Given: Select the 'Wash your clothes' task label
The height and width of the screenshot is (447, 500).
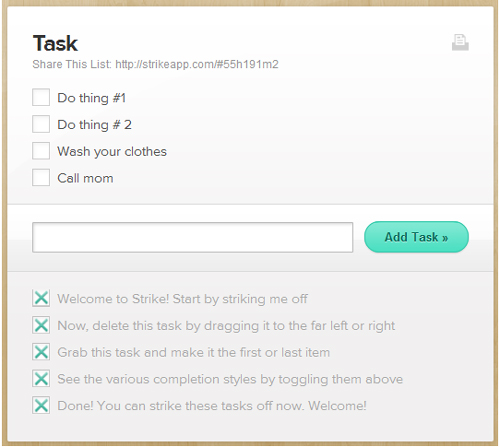Looking at the screenshot, I should tap(112, 152).
